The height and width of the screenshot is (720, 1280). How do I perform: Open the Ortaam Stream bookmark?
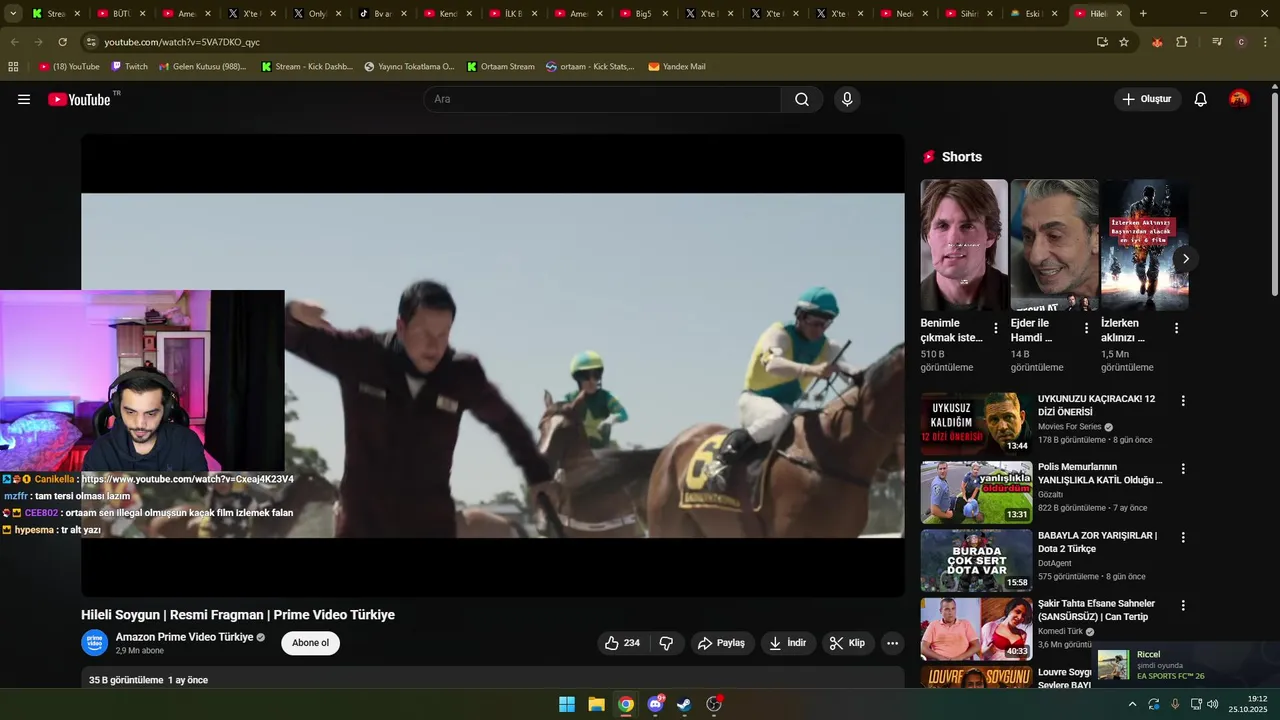pyautogui.click(x=500, y=67)
